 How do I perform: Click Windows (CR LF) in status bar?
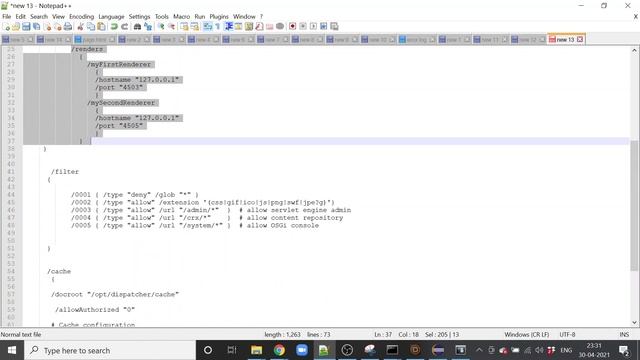pos(527,335)
